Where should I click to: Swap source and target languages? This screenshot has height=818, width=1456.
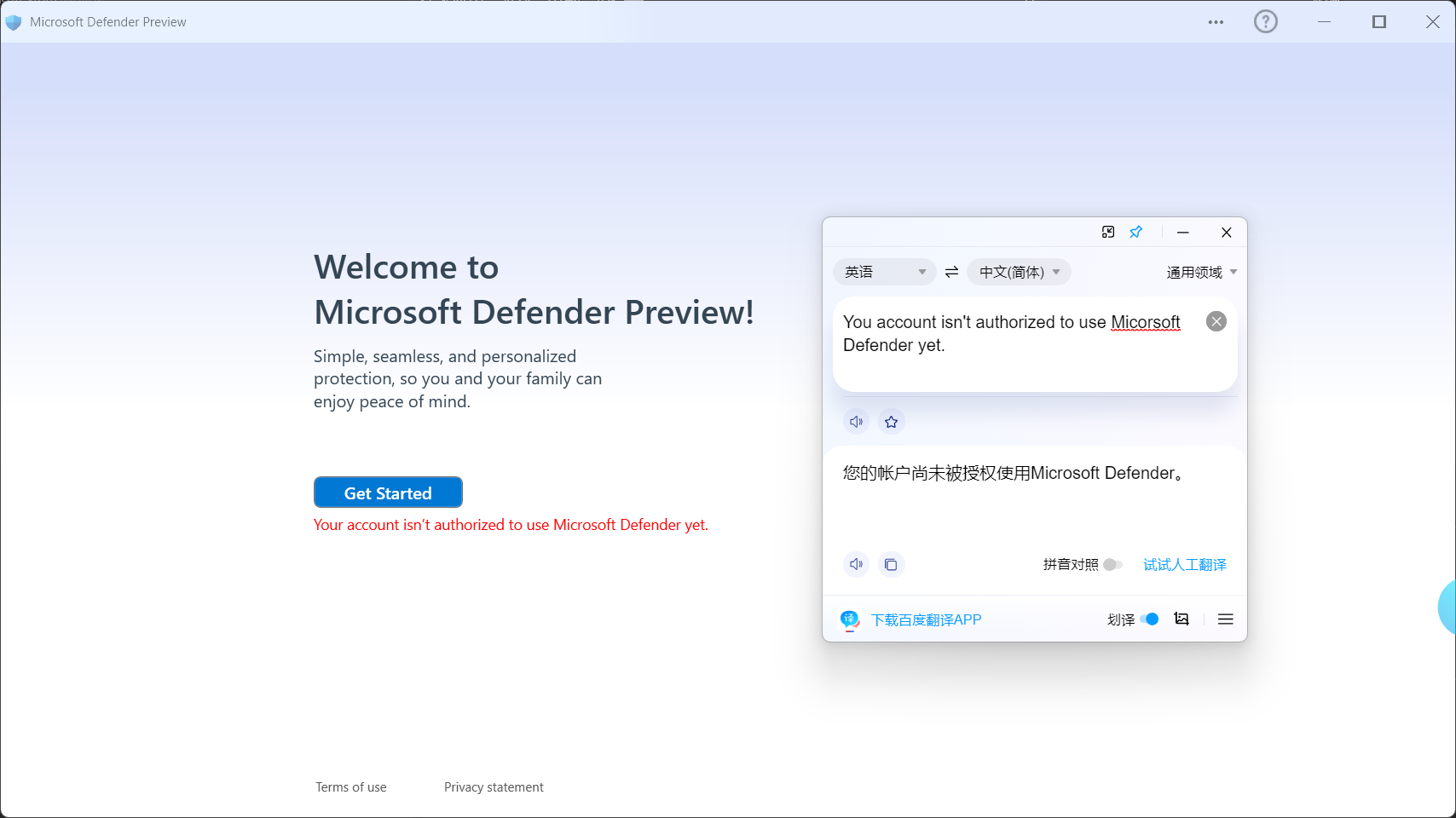pyautogui.click(x=951, y=272)
